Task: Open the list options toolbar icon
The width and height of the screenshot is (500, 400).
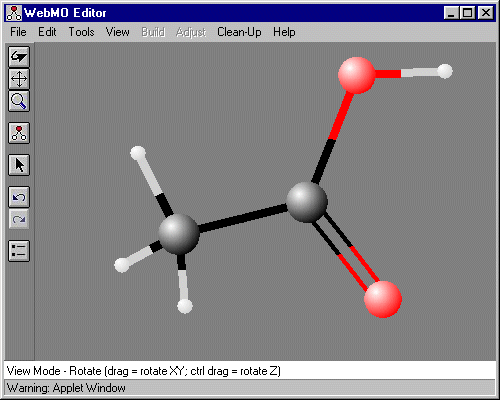Action: (x=19, y=251)
